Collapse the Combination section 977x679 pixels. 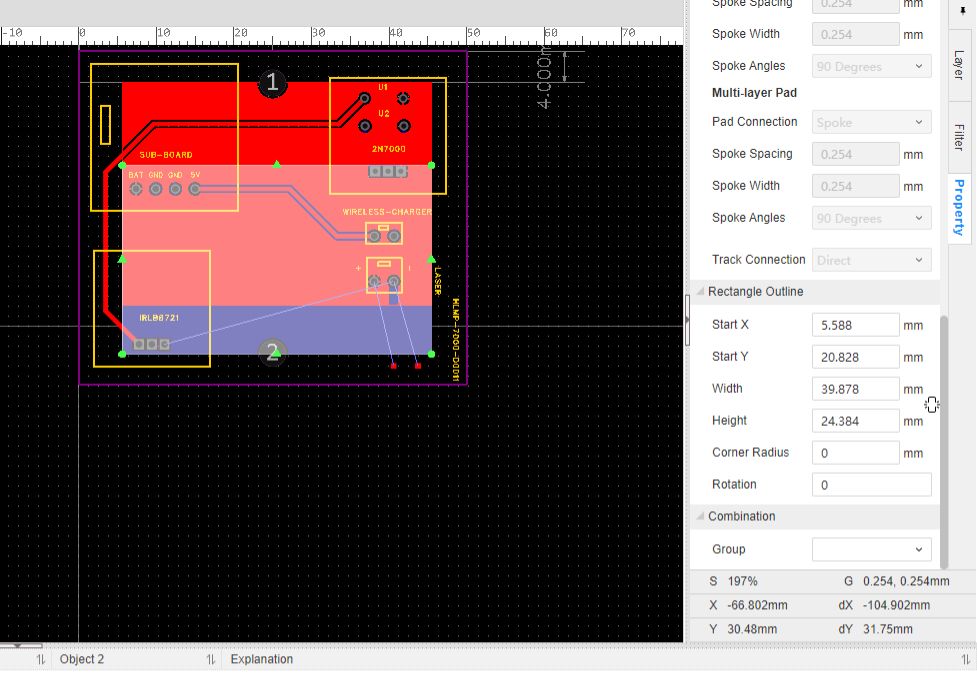(700, 517)
